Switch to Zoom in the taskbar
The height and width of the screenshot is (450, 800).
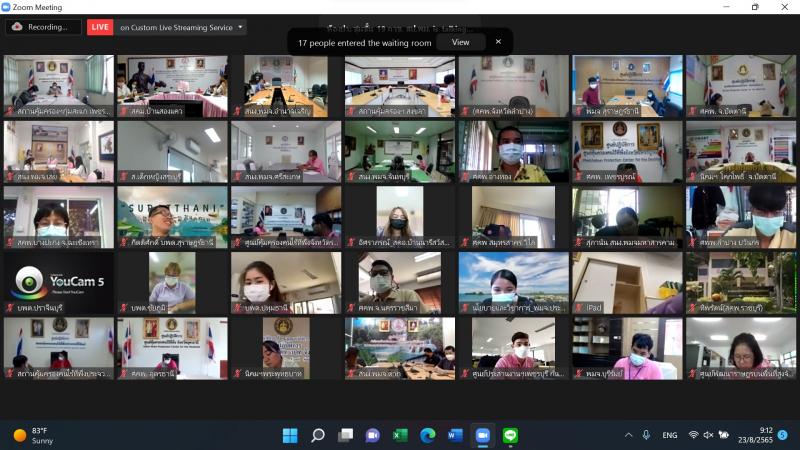click(483, 435)
